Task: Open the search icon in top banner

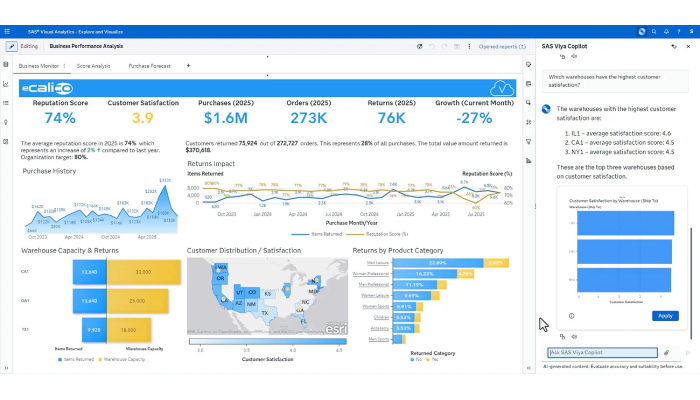Action: pyautogui.click(x=654, y=32)
